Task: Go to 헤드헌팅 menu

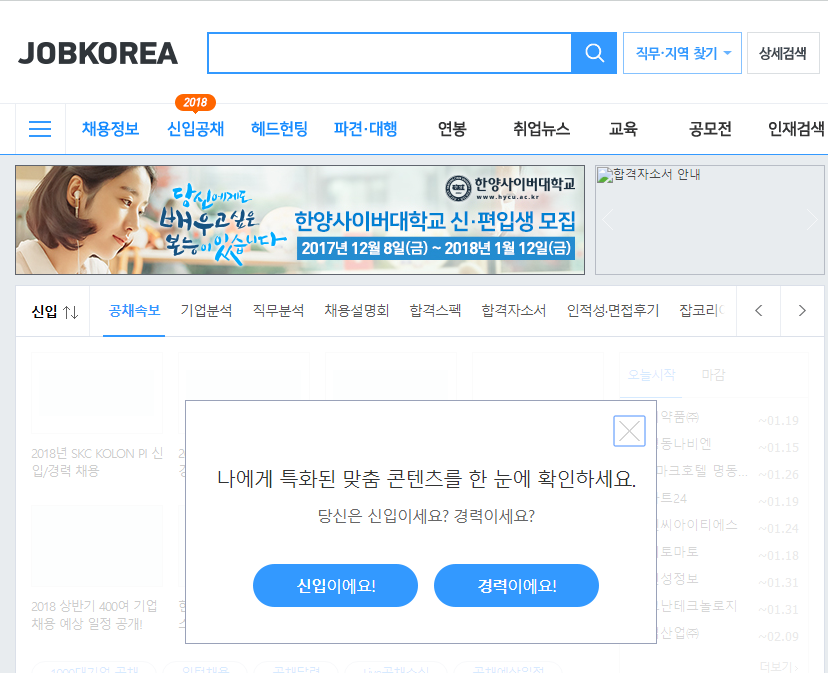Action: coord(279,129)
